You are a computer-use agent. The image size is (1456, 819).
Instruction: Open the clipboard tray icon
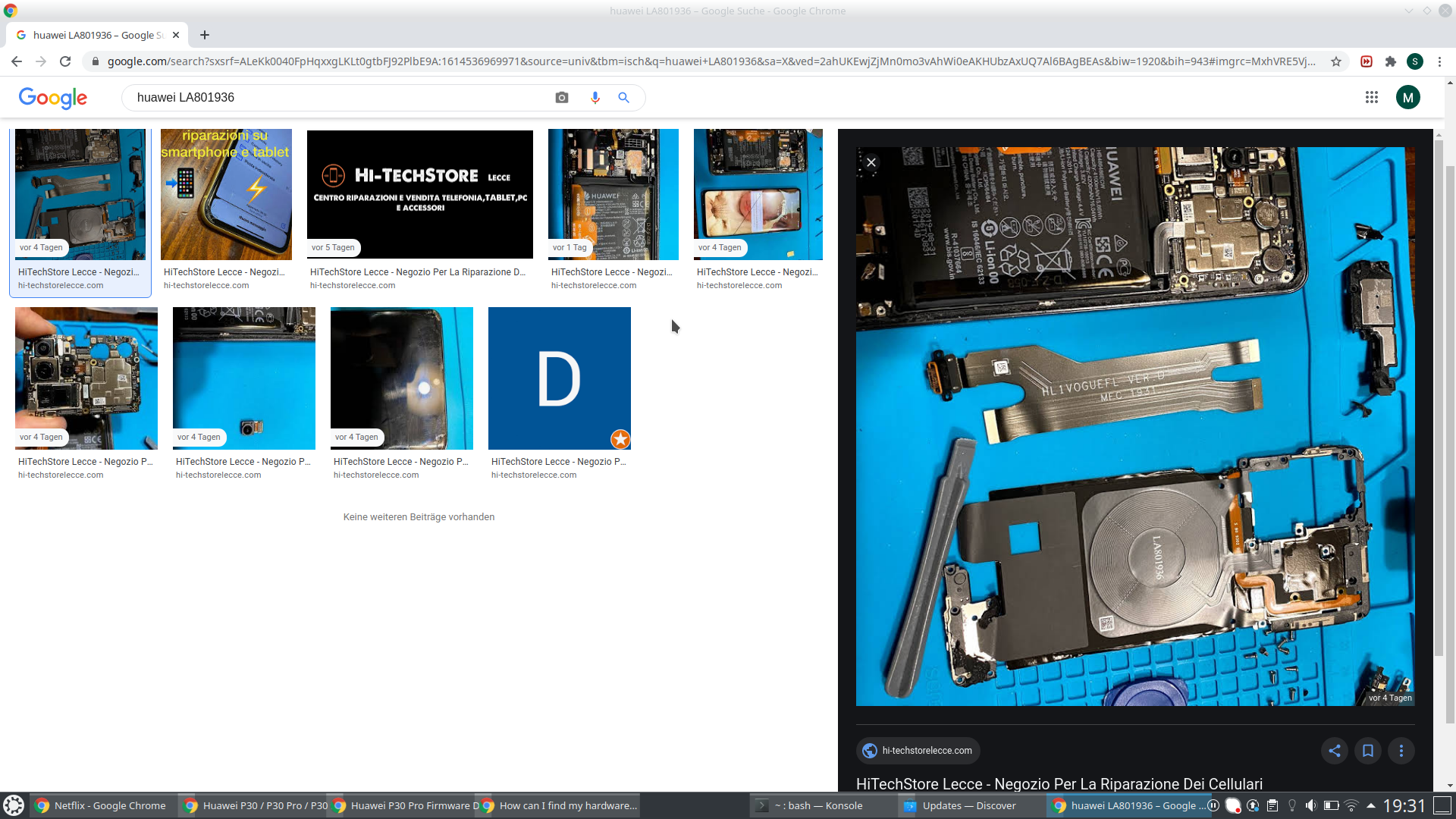click(1272, 805)
